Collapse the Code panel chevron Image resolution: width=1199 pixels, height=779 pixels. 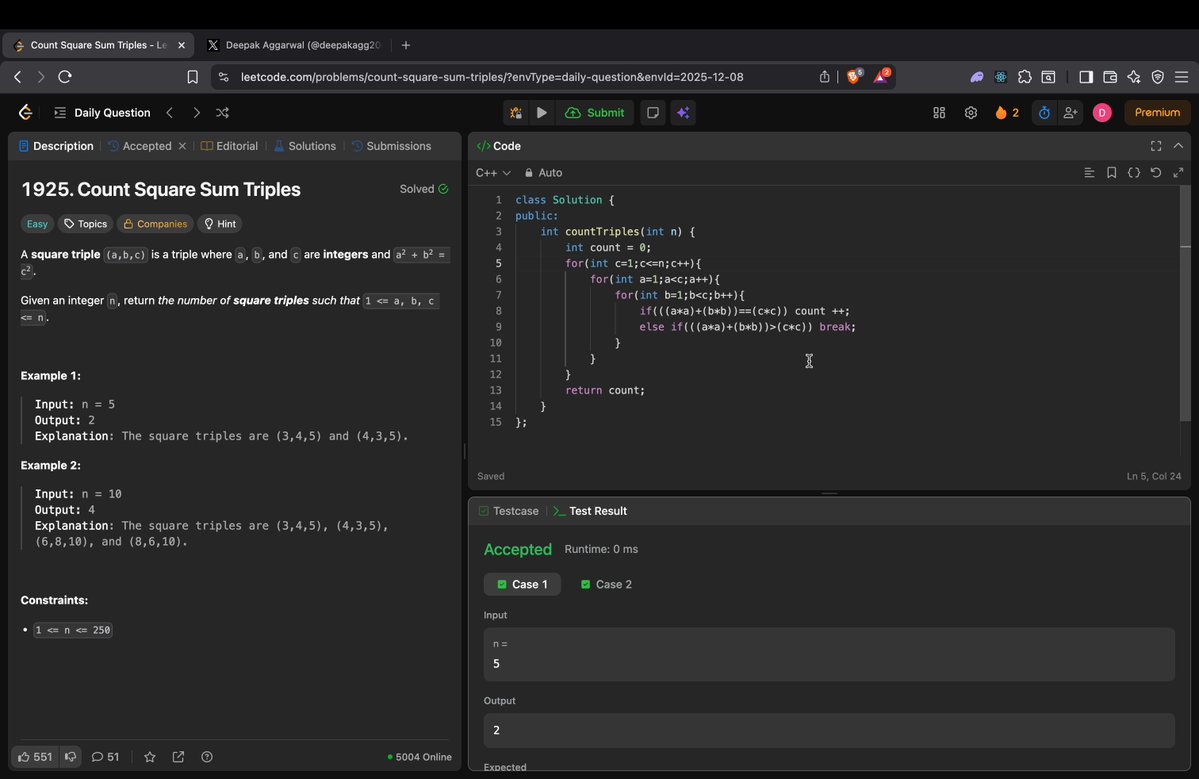pos(1178,146)
